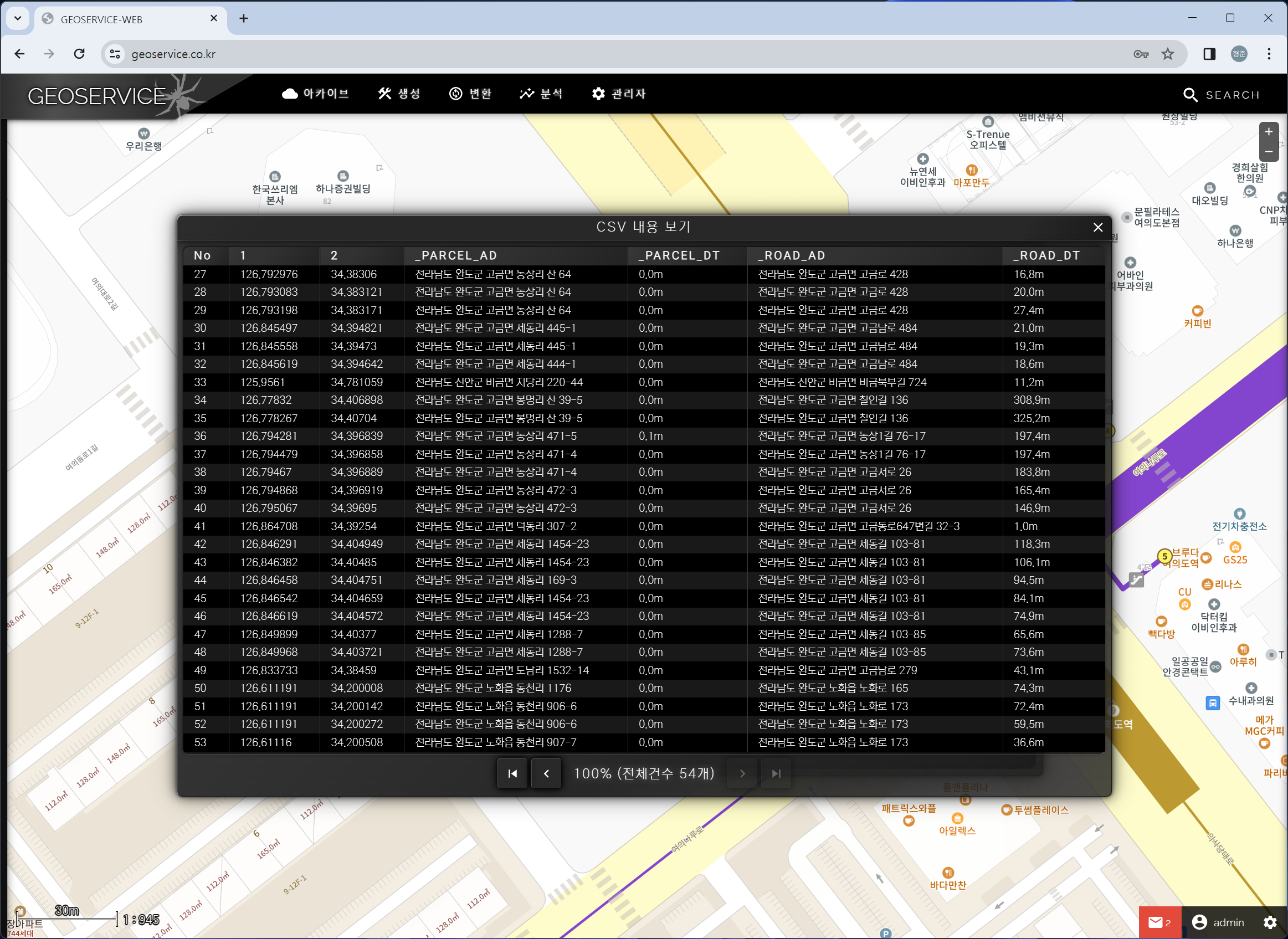Viewport: 1288px width, 939px height.
Task: Close the CSV 내용 보기 dialog
Action: 1097,227
